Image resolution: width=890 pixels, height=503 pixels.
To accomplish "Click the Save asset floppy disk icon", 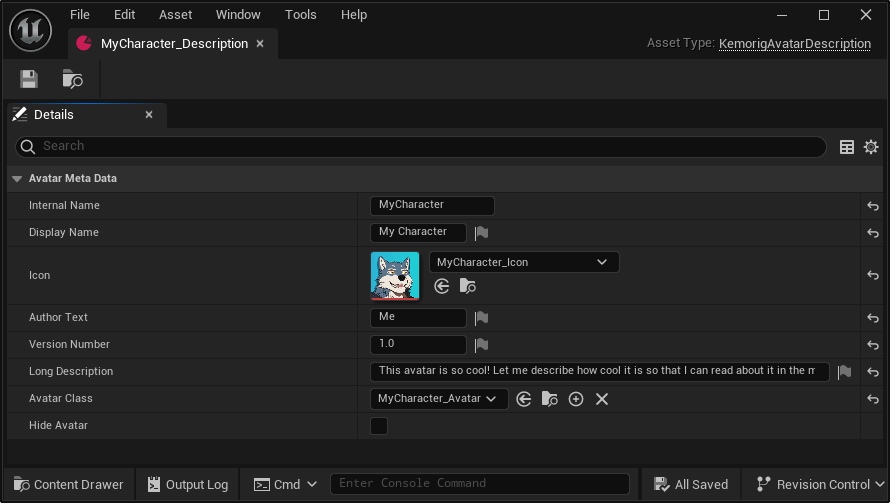I will [x=29, y=79].
